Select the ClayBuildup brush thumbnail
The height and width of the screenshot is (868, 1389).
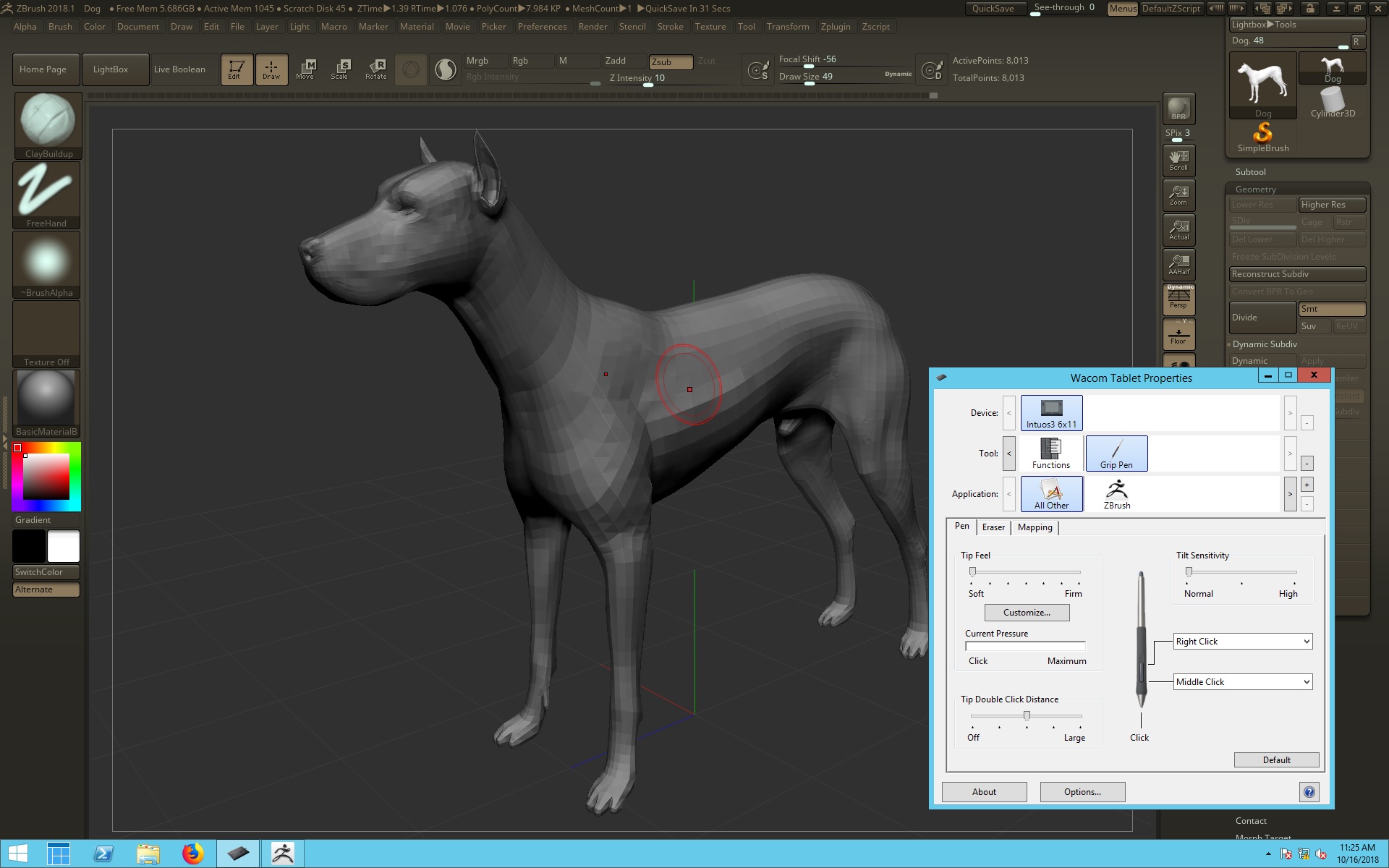pos(47,125)
